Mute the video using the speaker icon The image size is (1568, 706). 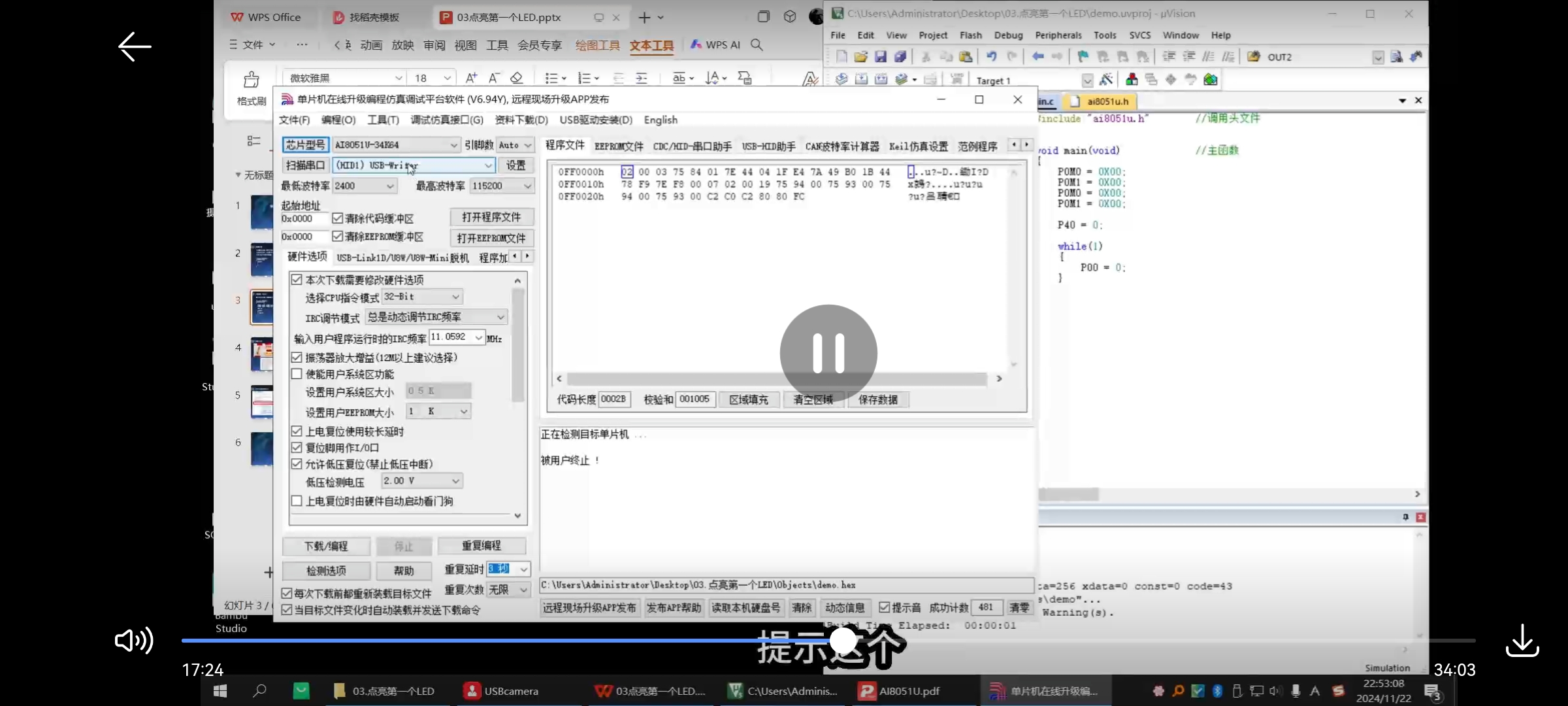(x=134, y=640)
